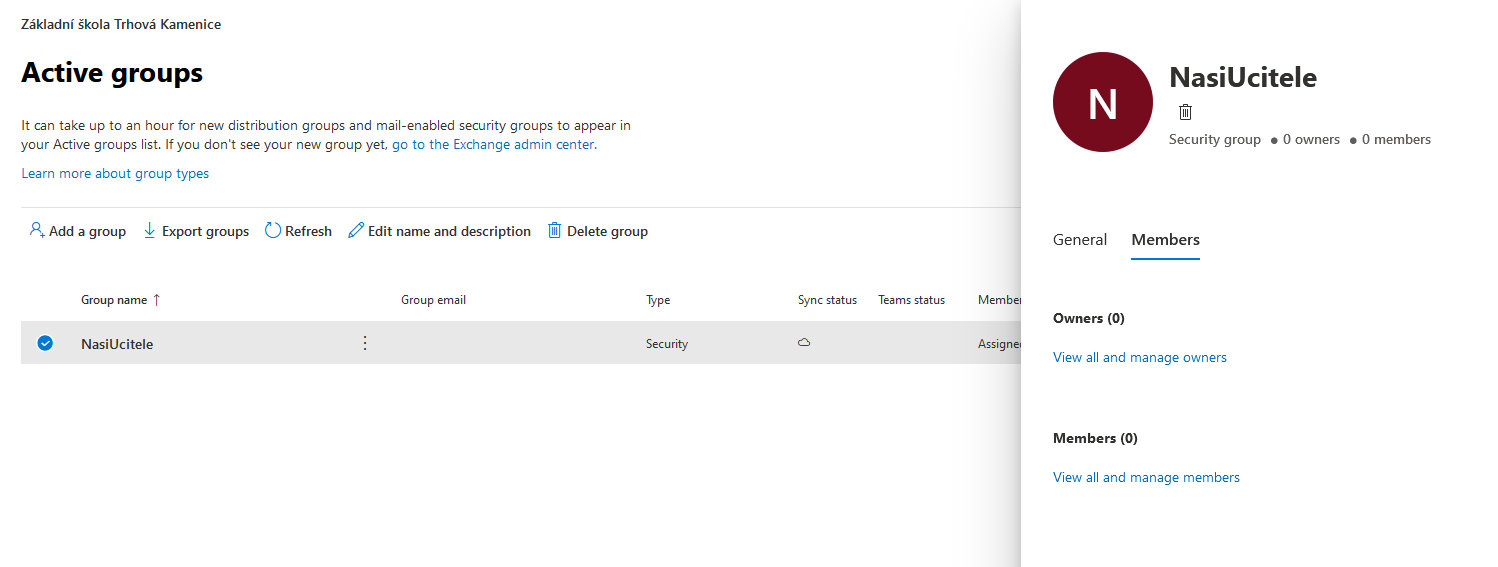This screenshot has height=567, width=1498.
Task: Sort by the Group name column header
Action: tap(114, 300)
